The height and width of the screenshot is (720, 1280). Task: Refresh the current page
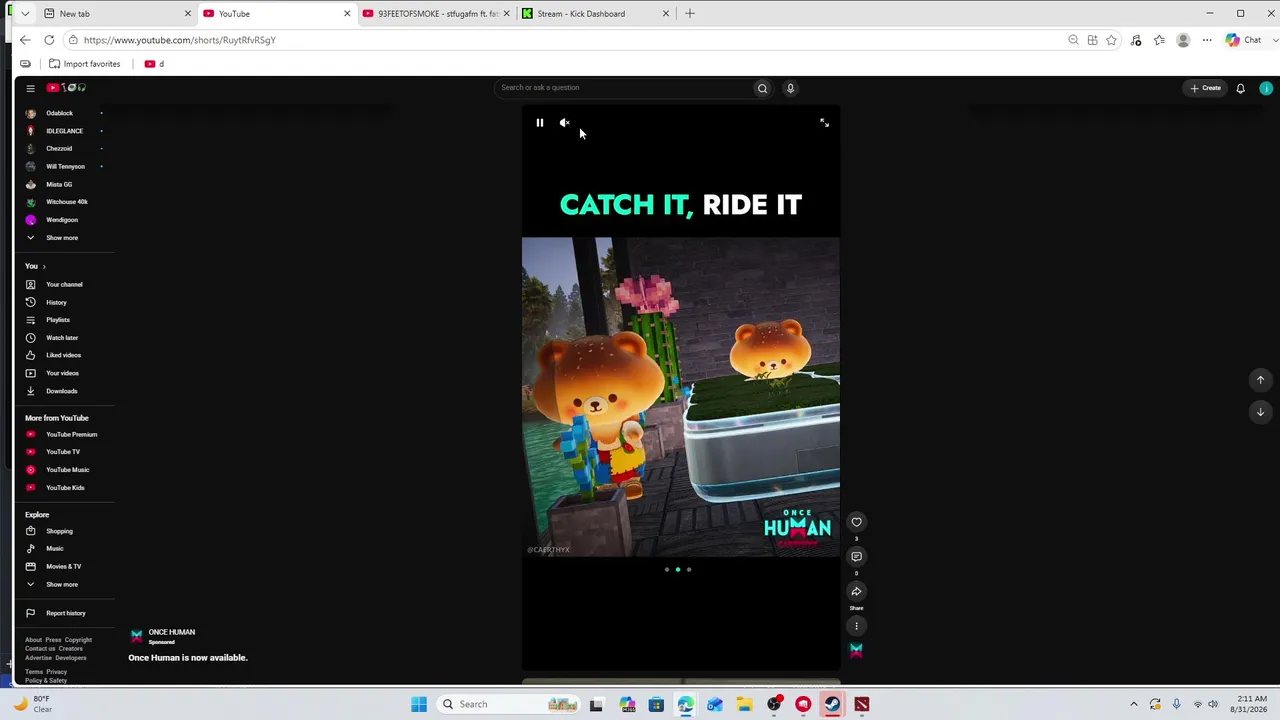(x=49, y=40)
